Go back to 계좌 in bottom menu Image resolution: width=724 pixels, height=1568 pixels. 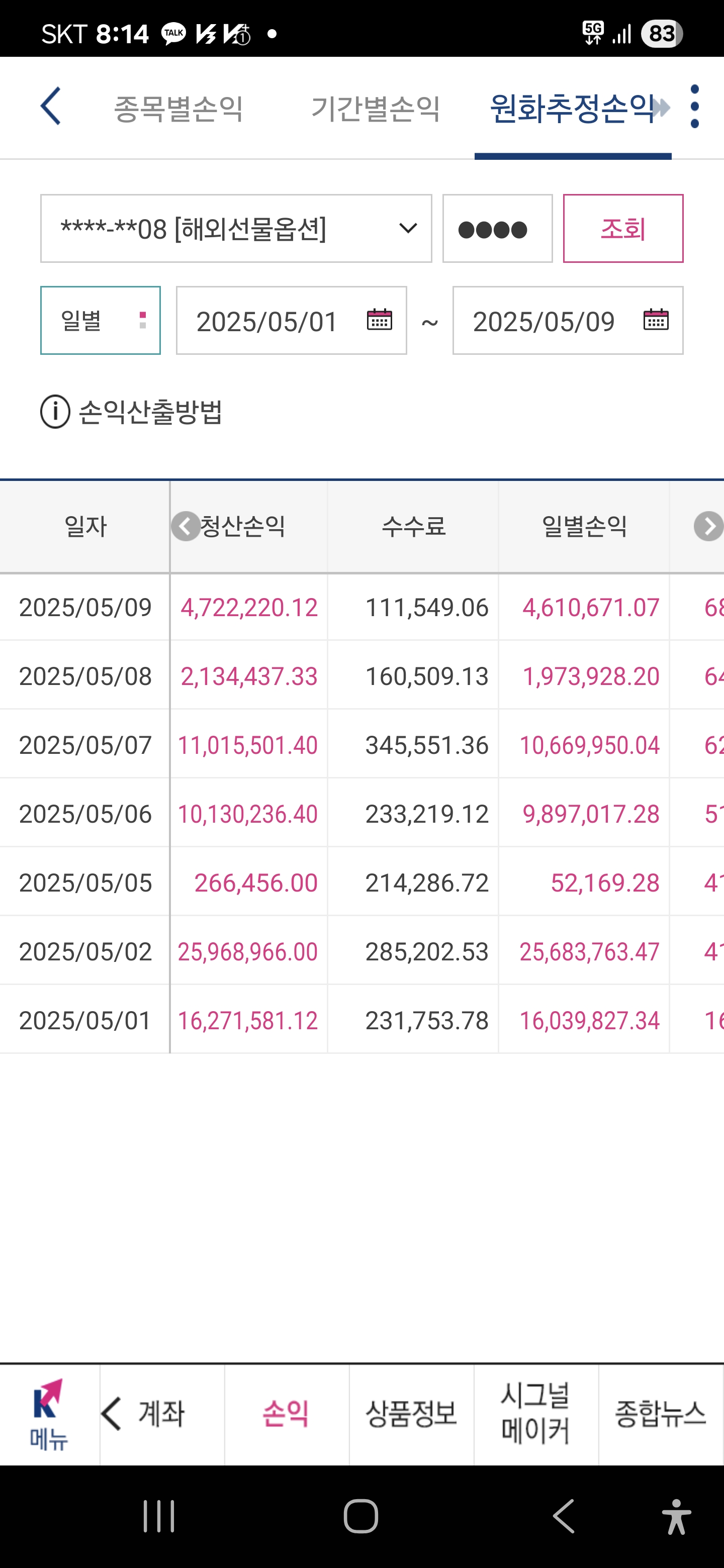161,1413
